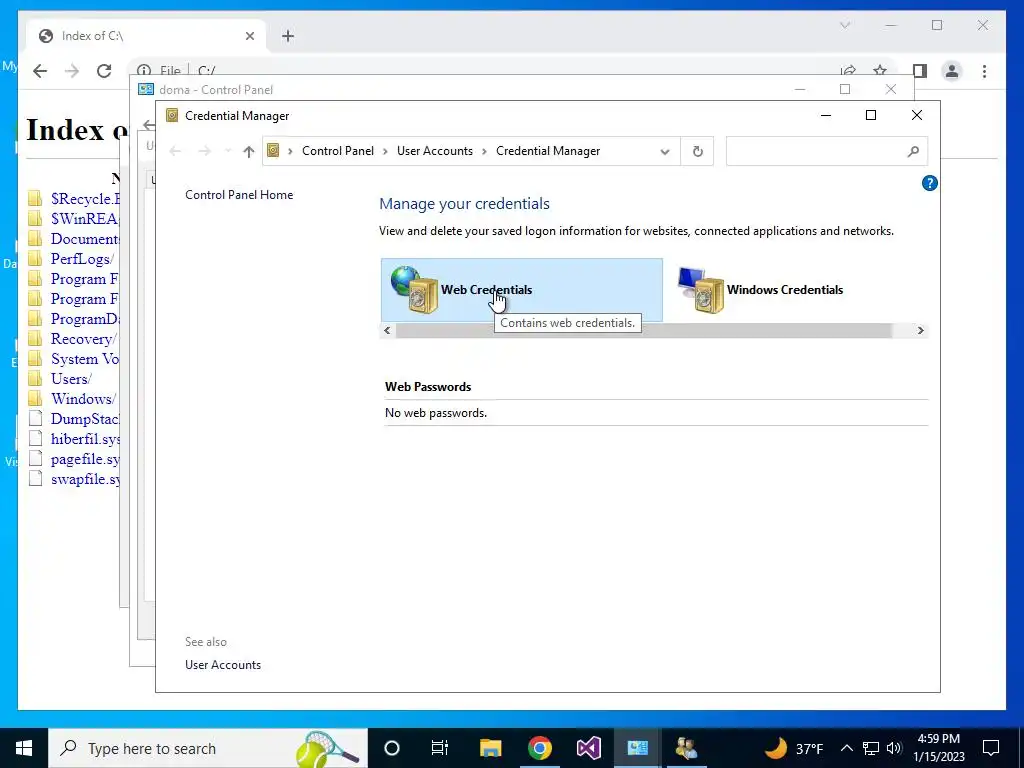Click Forward arrow in Credential Manager

204,152
